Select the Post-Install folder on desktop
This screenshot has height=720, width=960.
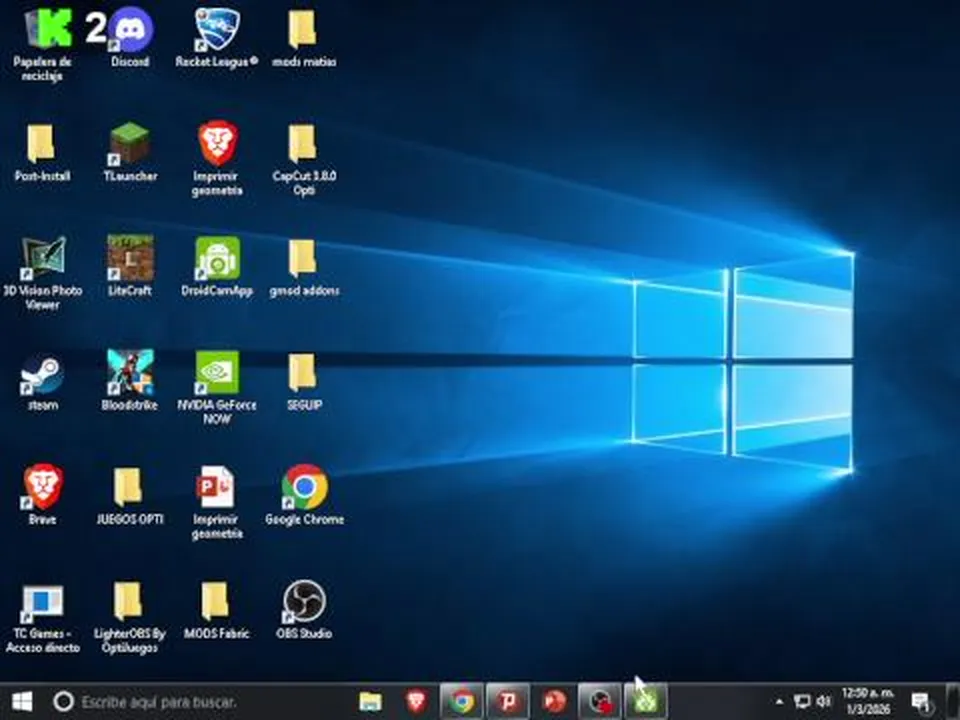tap(42, 153)
